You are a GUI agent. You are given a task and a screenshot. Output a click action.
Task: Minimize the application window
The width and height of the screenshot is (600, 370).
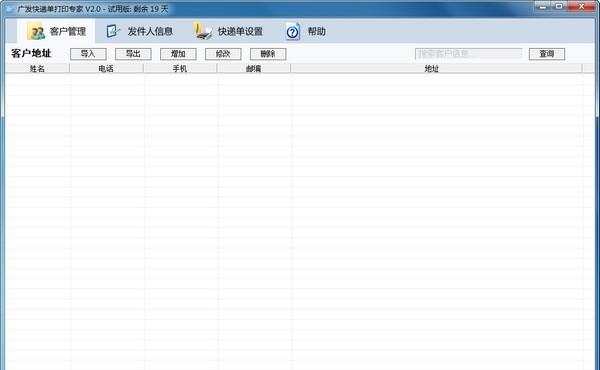coord(543,6)
